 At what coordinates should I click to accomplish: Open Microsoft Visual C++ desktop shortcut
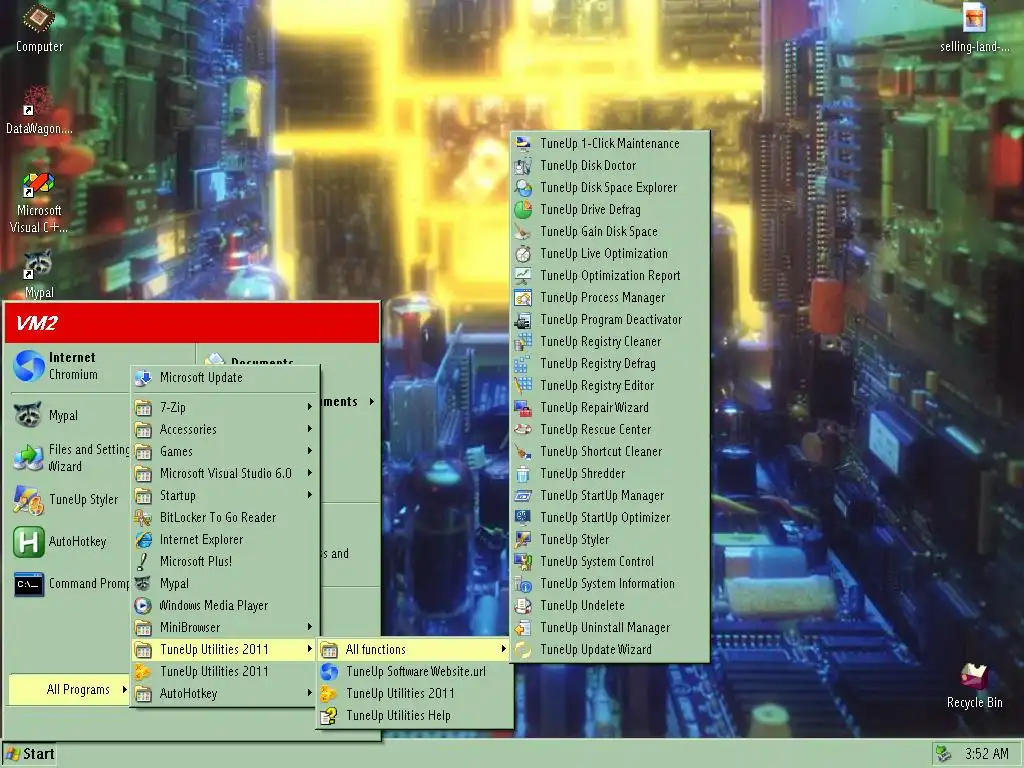point(39,202)
